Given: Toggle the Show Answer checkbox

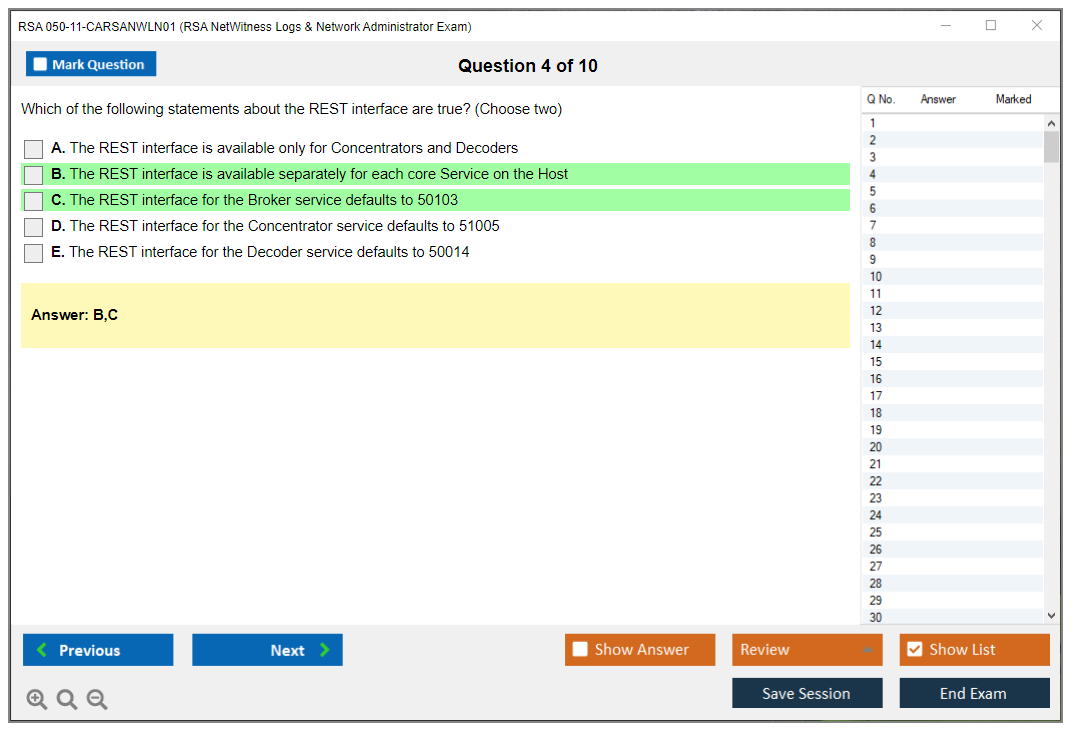Looking at the screenshot, I should coord(581,650).
